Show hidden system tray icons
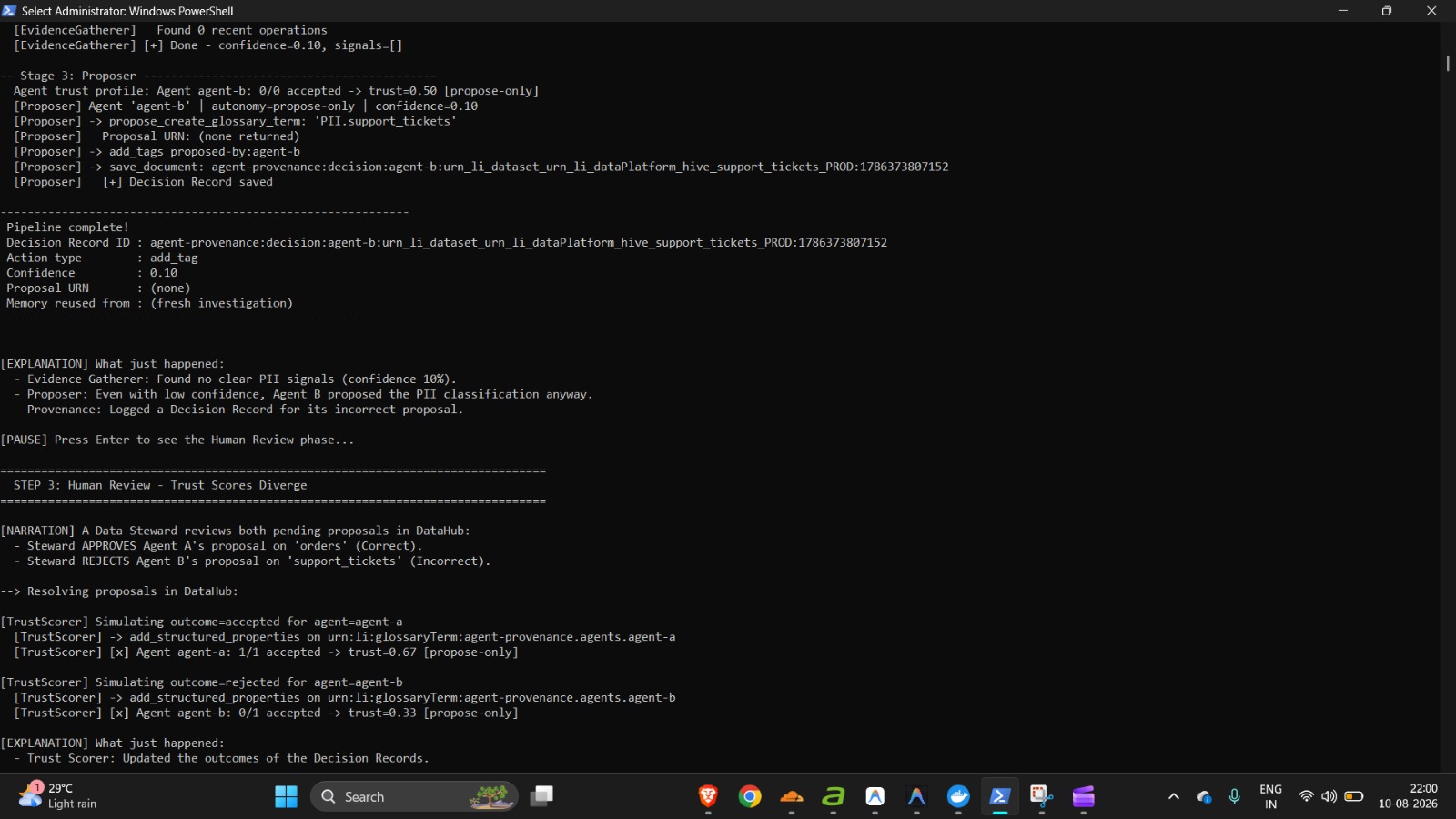1456x819 pixels. 1174,796
